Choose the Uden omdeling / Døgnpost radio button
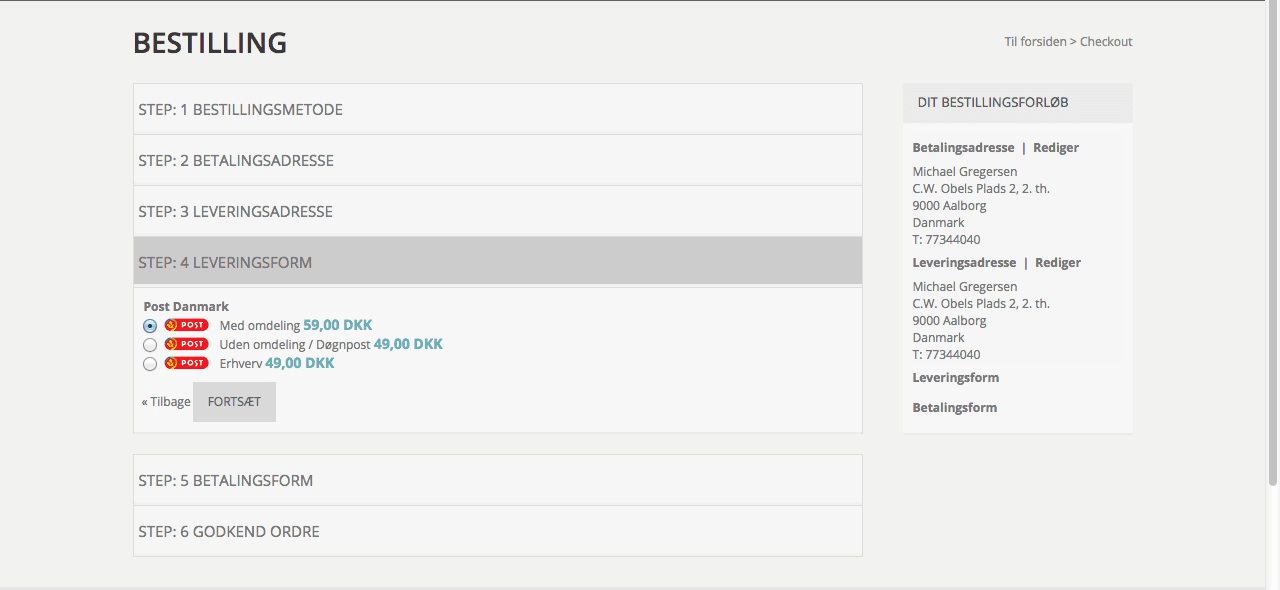Viewport: 1280px width, 590px height. point(150,345)
